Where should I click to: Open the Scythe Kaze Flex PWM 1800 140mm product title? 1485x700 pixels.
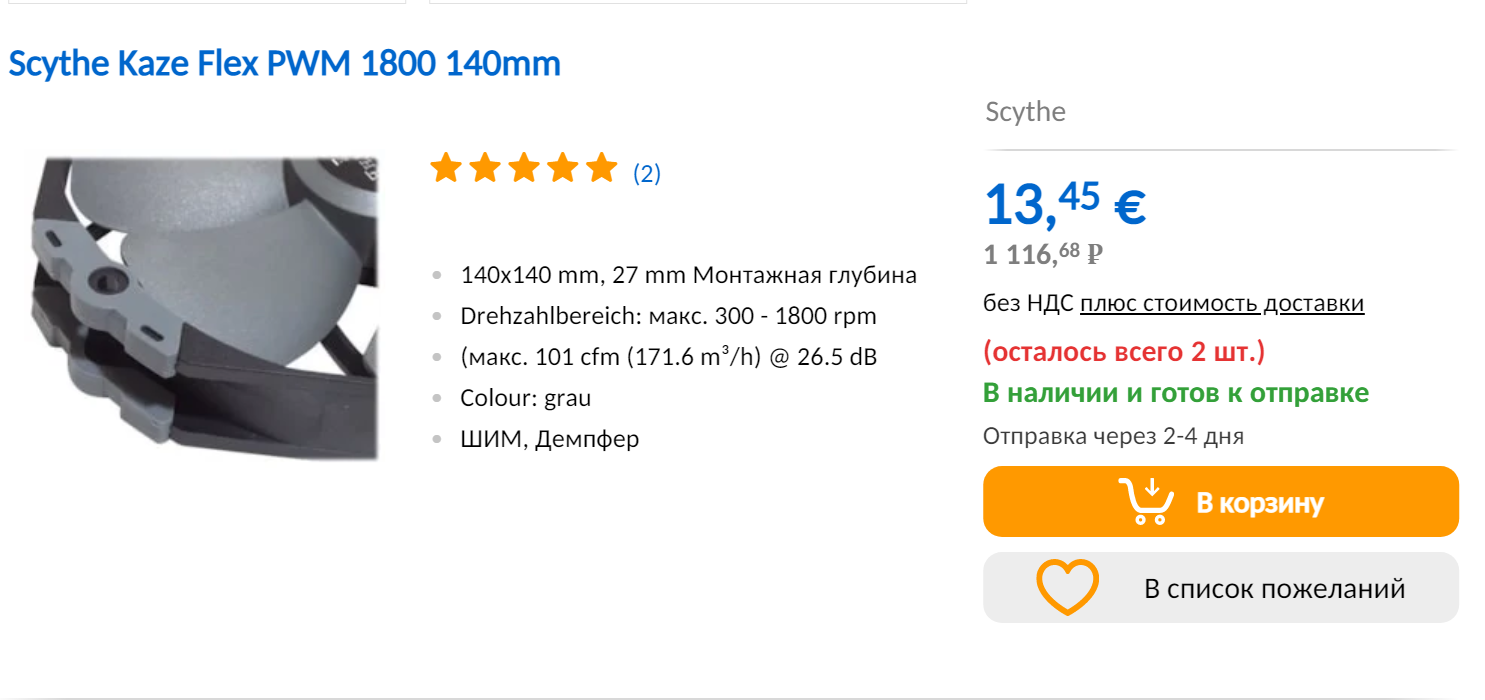(284, 64)
